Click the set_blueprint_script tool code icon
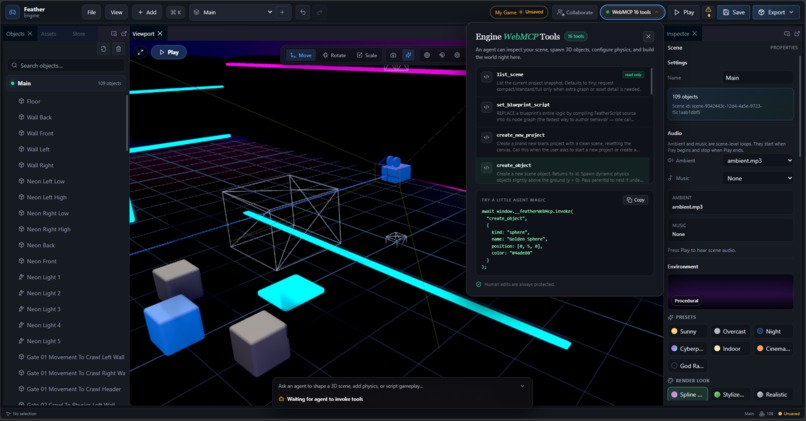806x421 pixels. point(486,107)
